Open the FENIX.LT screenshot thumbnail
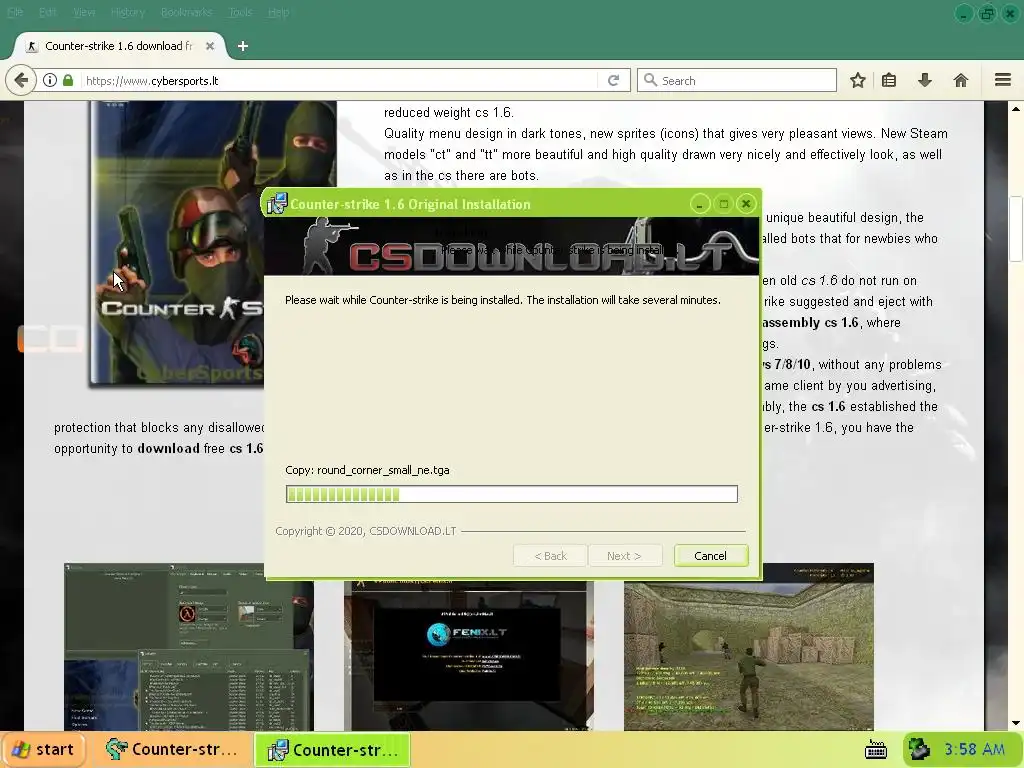 pyautogui.click(x=469, y=655)
